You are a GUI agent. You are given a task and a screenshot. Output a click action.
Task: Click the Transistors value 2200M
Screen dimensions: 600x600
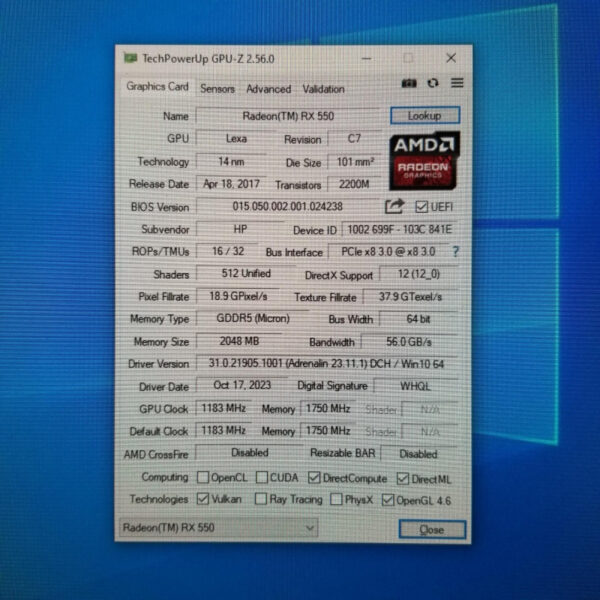click(x=354, y=184)
